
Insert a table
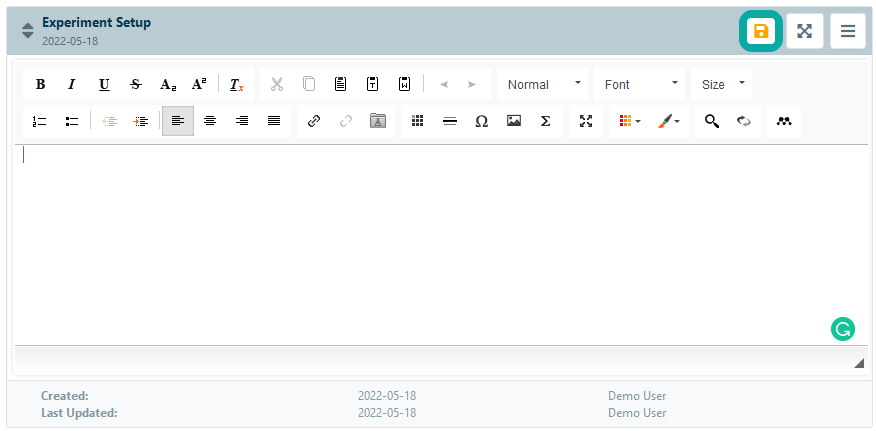[x=418, y=121]
